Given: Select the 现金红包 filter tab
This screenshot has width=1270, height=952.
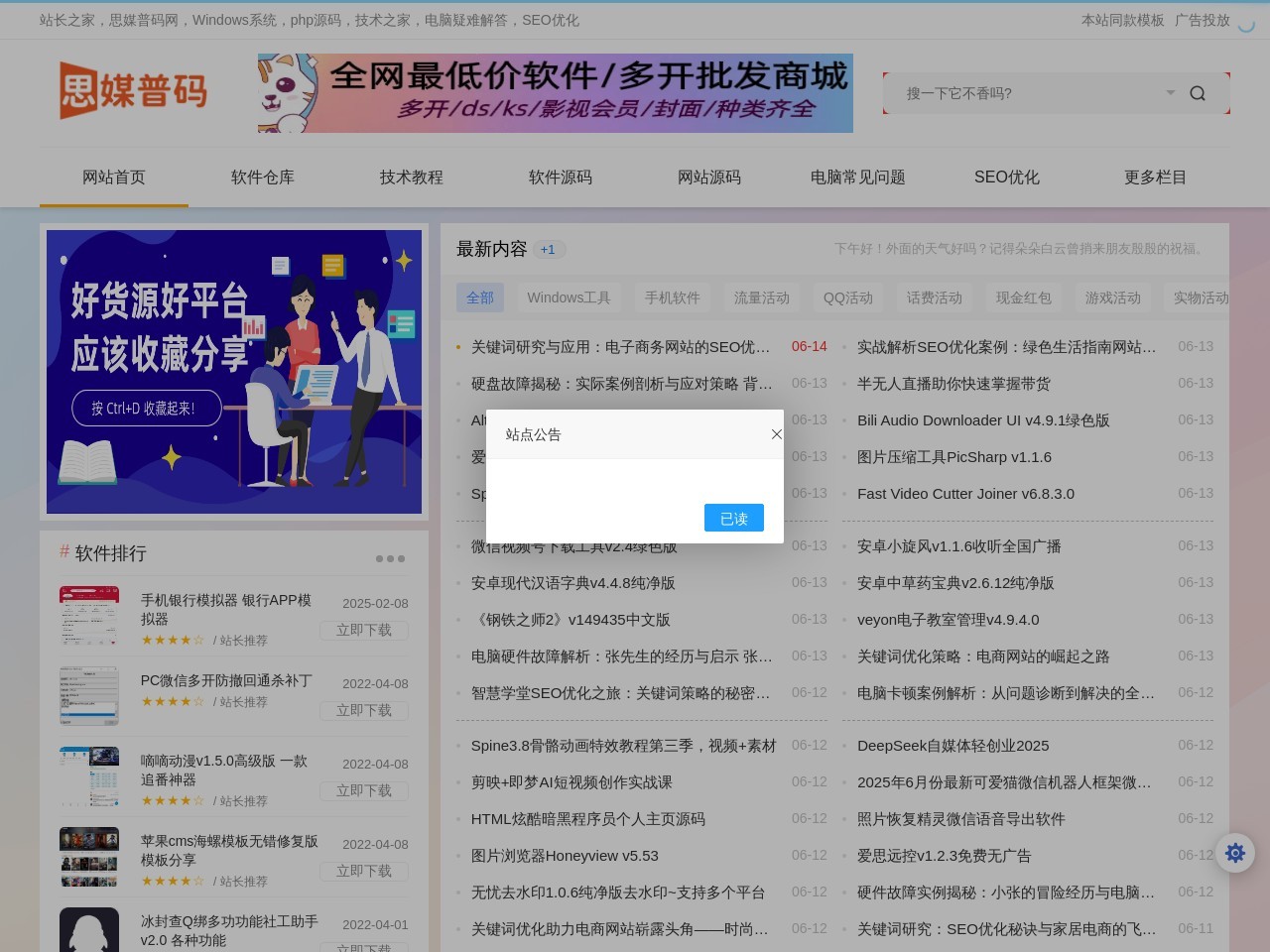Looking at the screenshot, I should coord(1024,297).
